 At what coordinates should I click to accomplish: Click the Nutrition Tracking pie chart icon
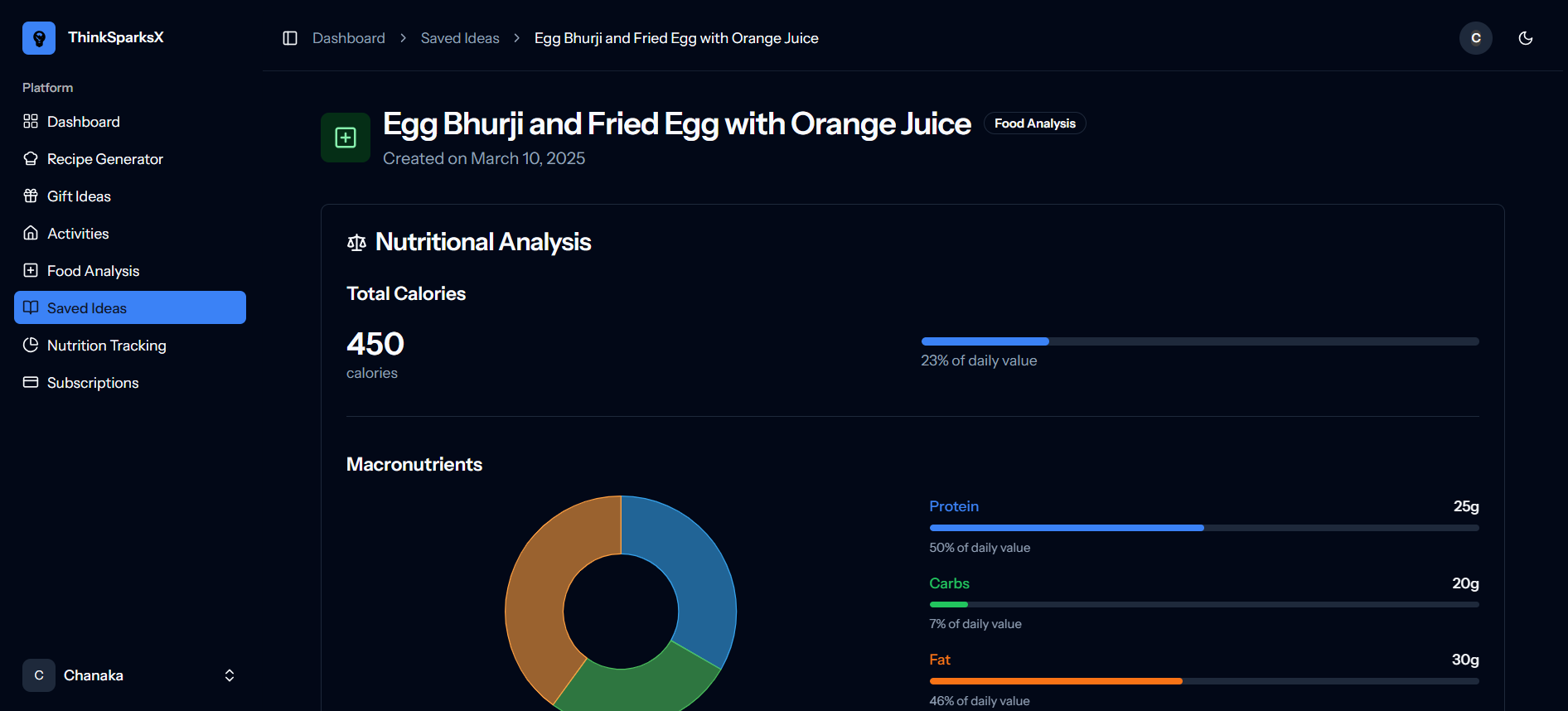coord(31,346)
